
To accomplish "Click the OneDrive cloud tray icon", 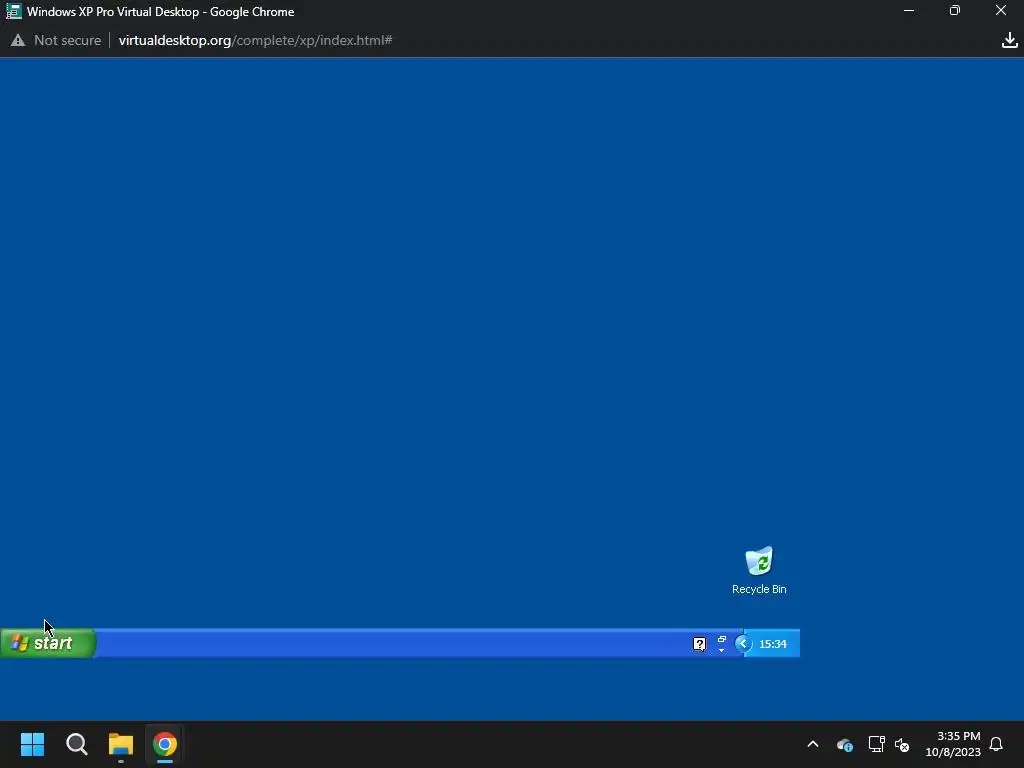I will (844, 744).
